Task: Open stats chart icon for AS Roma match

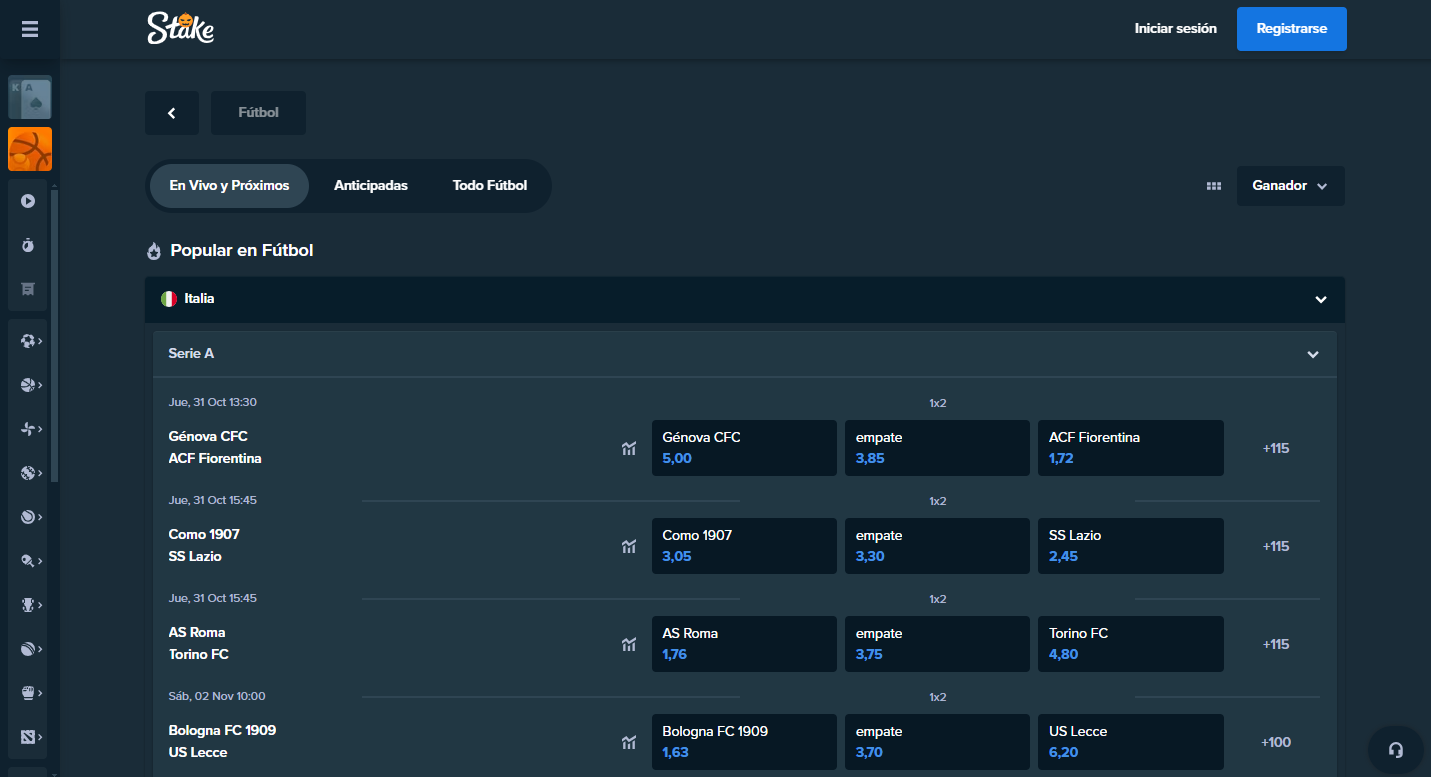Action: pos(629,644)
